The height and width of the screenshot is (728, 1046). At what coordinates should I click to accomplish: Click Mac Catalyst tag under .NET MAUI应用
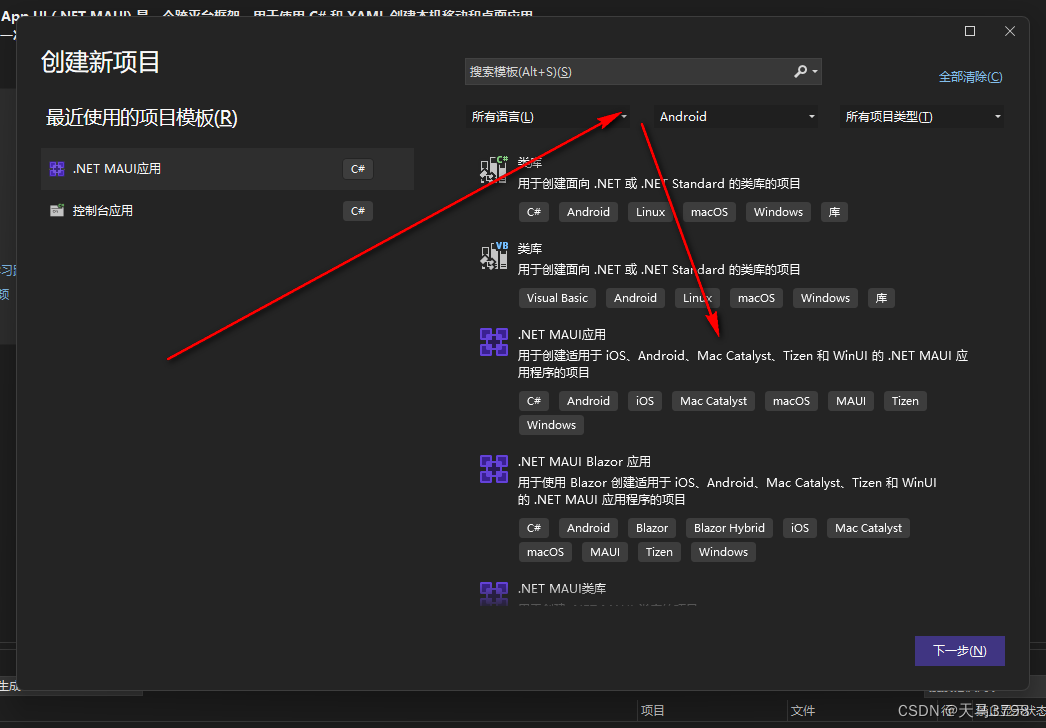(x=713, y=401)
